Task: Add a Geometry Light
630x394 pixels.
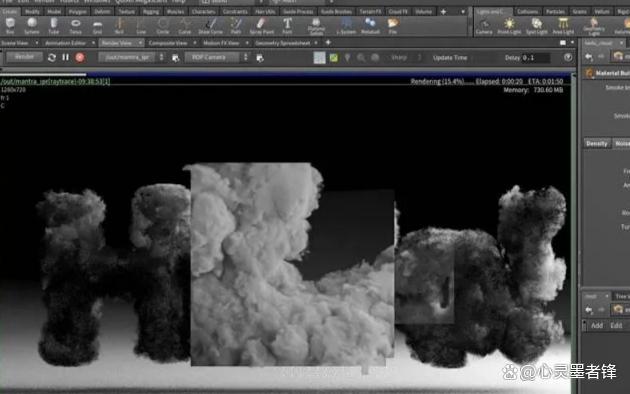Action: pyautogui.click(x=594, y=26)
